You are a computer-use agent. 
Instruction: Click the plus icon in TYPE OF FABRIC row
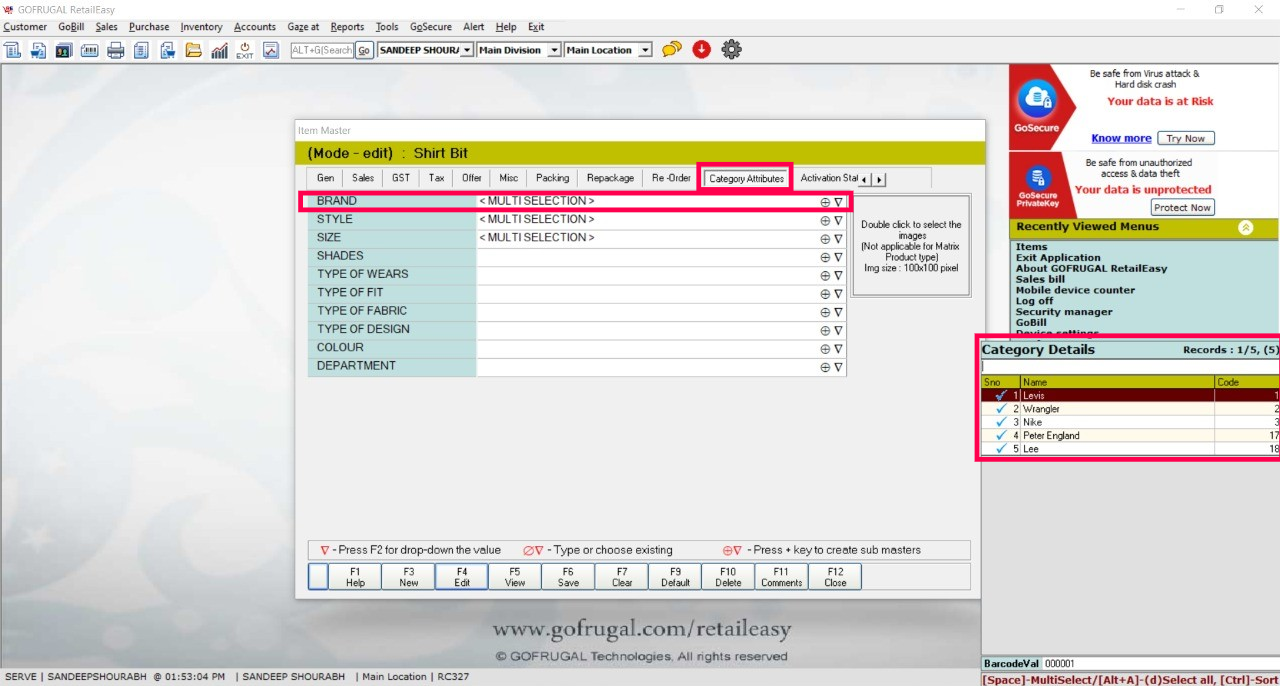[x=825, y=312]
